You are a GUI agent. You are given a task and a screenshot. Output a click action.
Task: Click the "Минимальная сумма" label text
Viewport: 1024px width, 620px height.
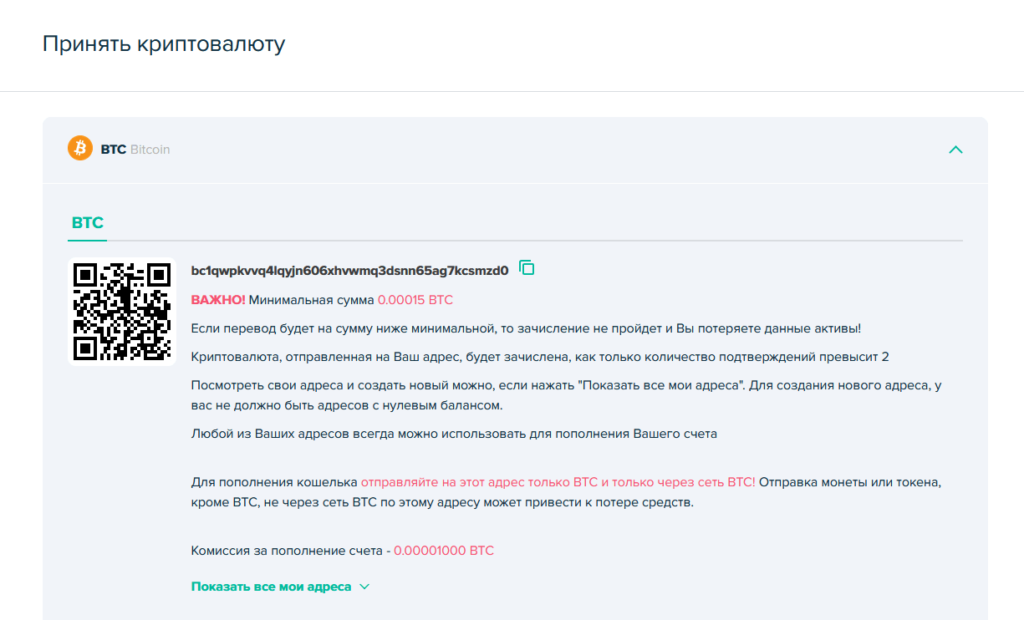pyautogui.click(x=311, y=299)
